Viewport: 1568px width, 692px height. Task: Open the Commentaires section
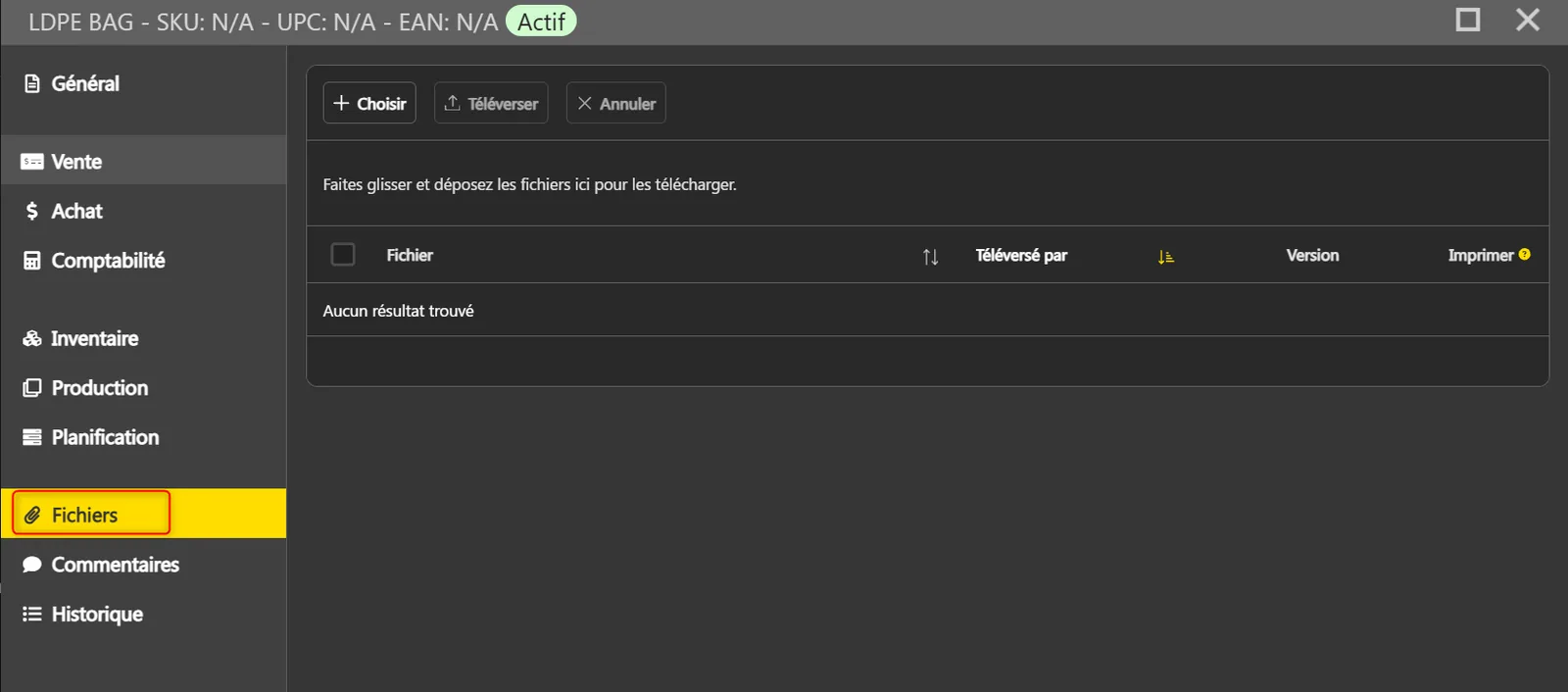click(x=143, y=565)
